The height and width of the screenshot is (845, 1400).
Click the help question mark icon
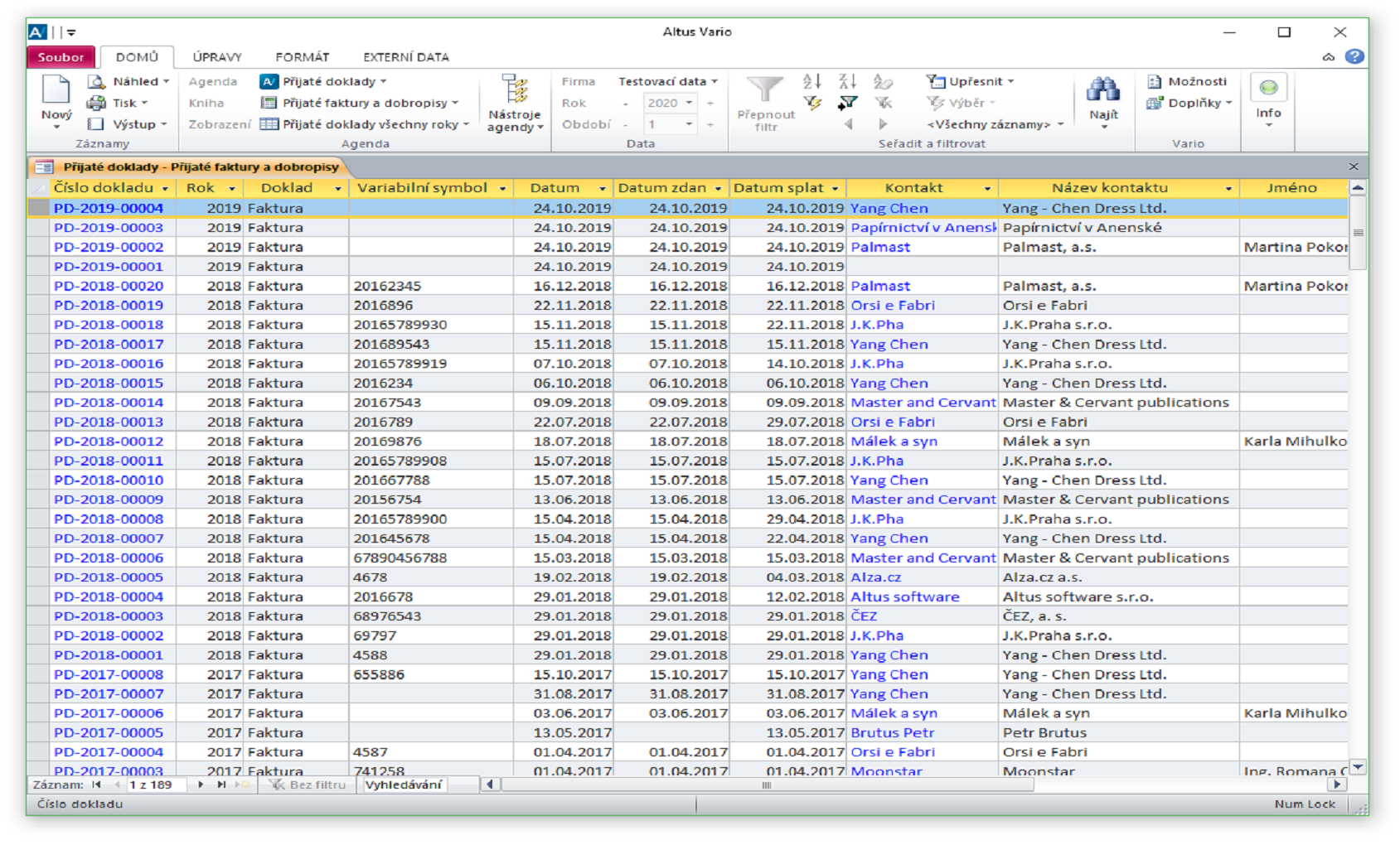pyautogui.click(x=1354, y=56)
